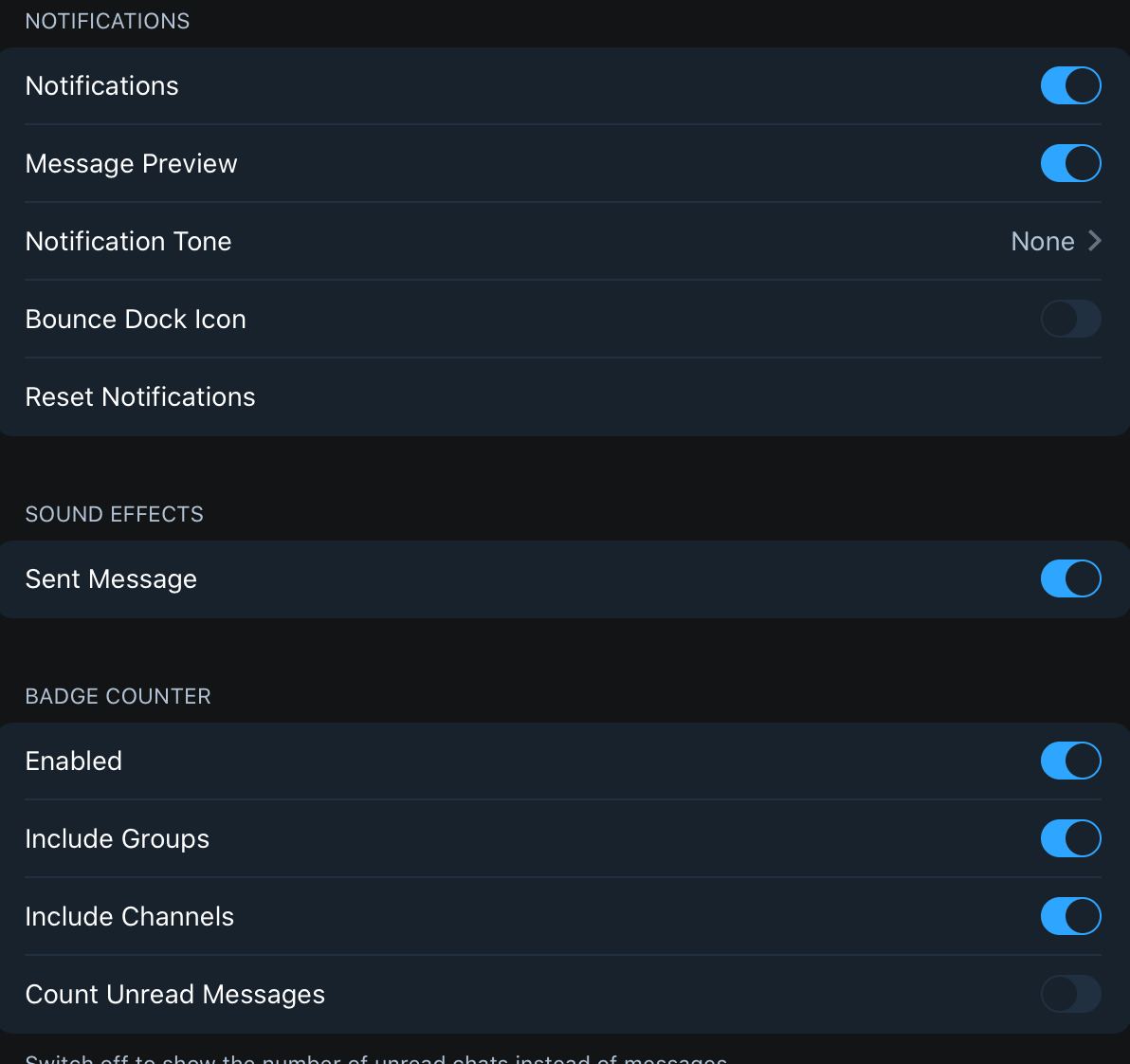Select the Include Groups label text
Viewport: 1130px width, 1064px height.
click(117, 840)
